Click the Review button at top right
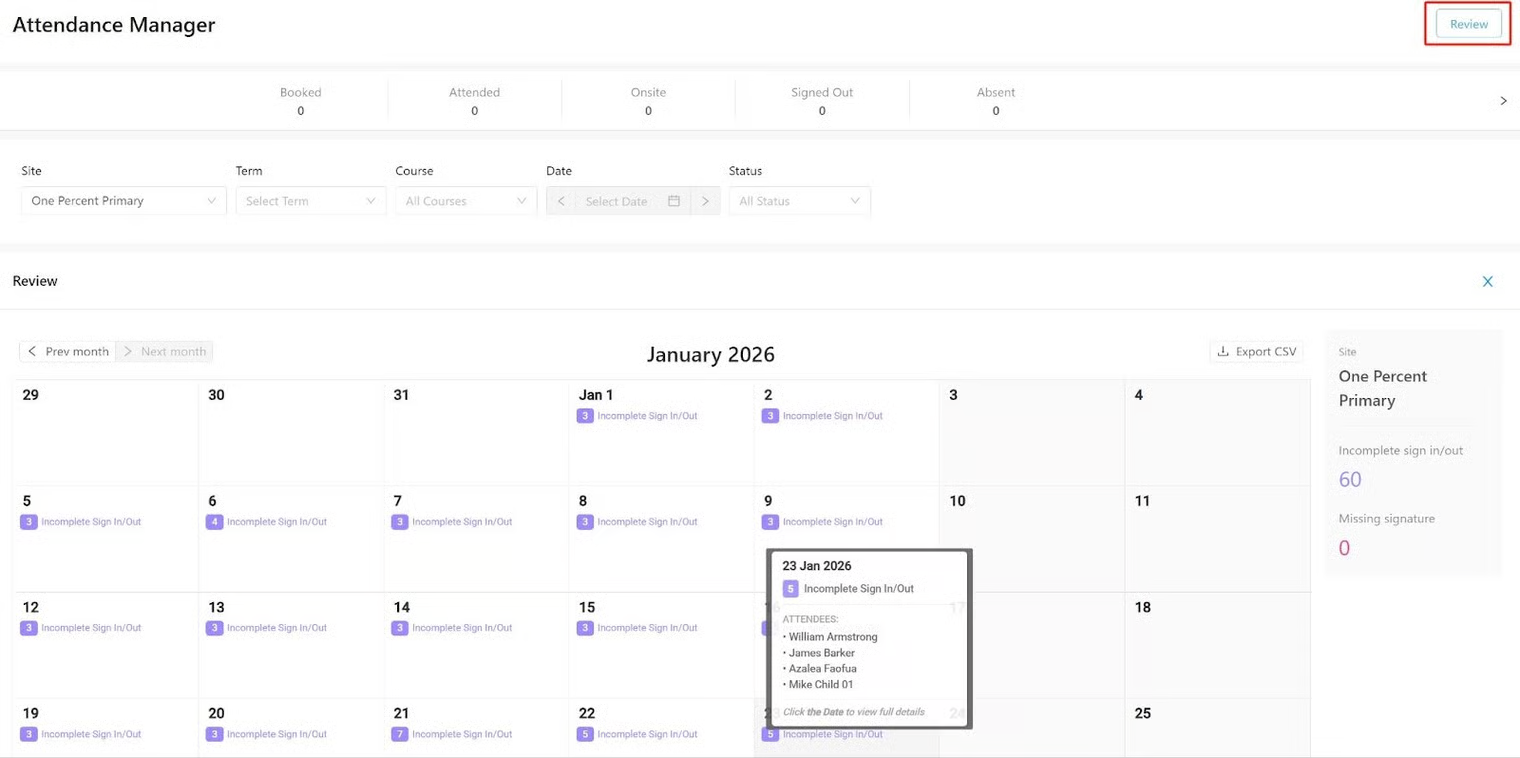 pyautogui.click(x=1468, y=24)
